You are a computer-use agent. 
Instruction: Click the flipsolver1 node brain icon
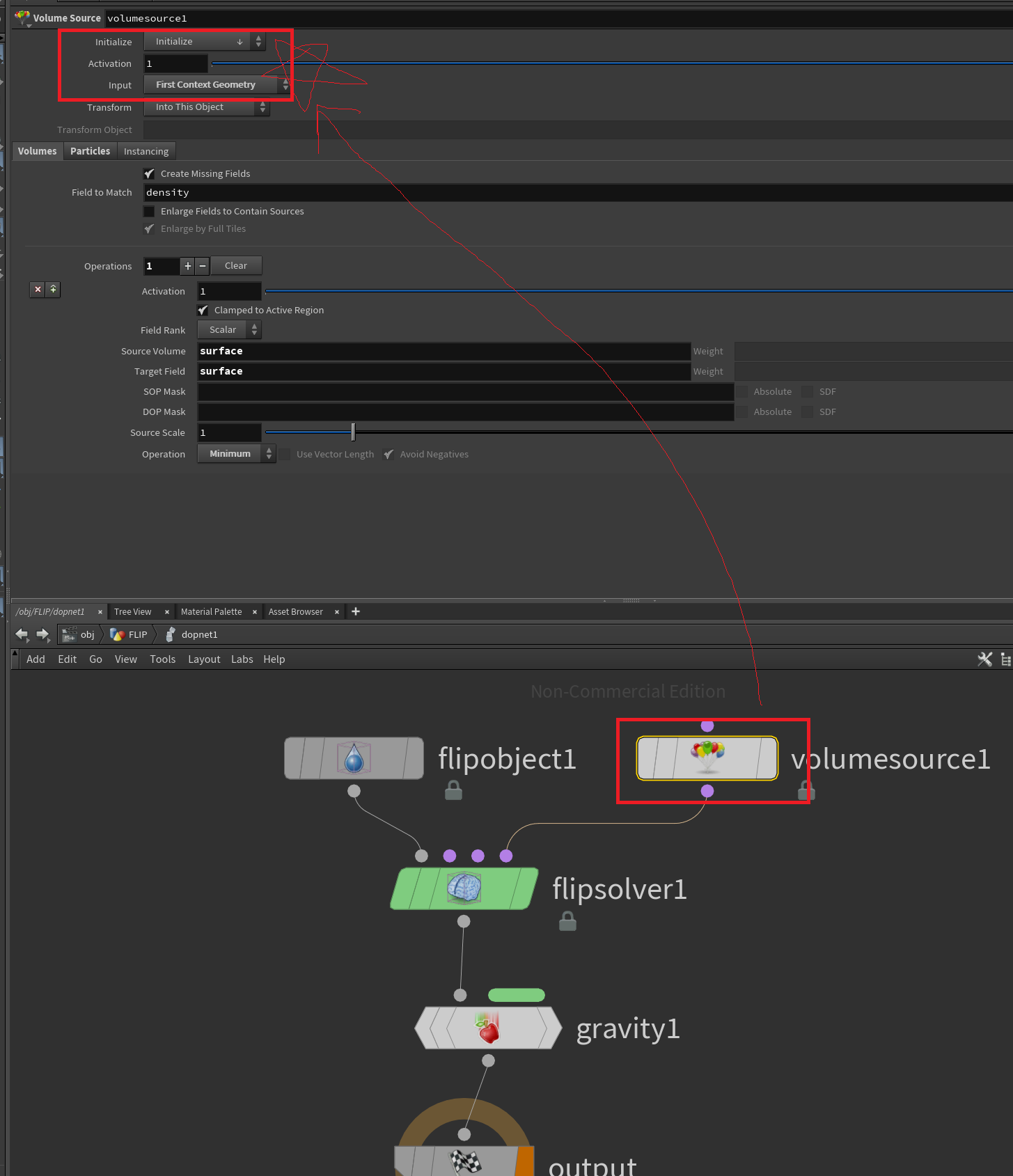click(464, 888)
